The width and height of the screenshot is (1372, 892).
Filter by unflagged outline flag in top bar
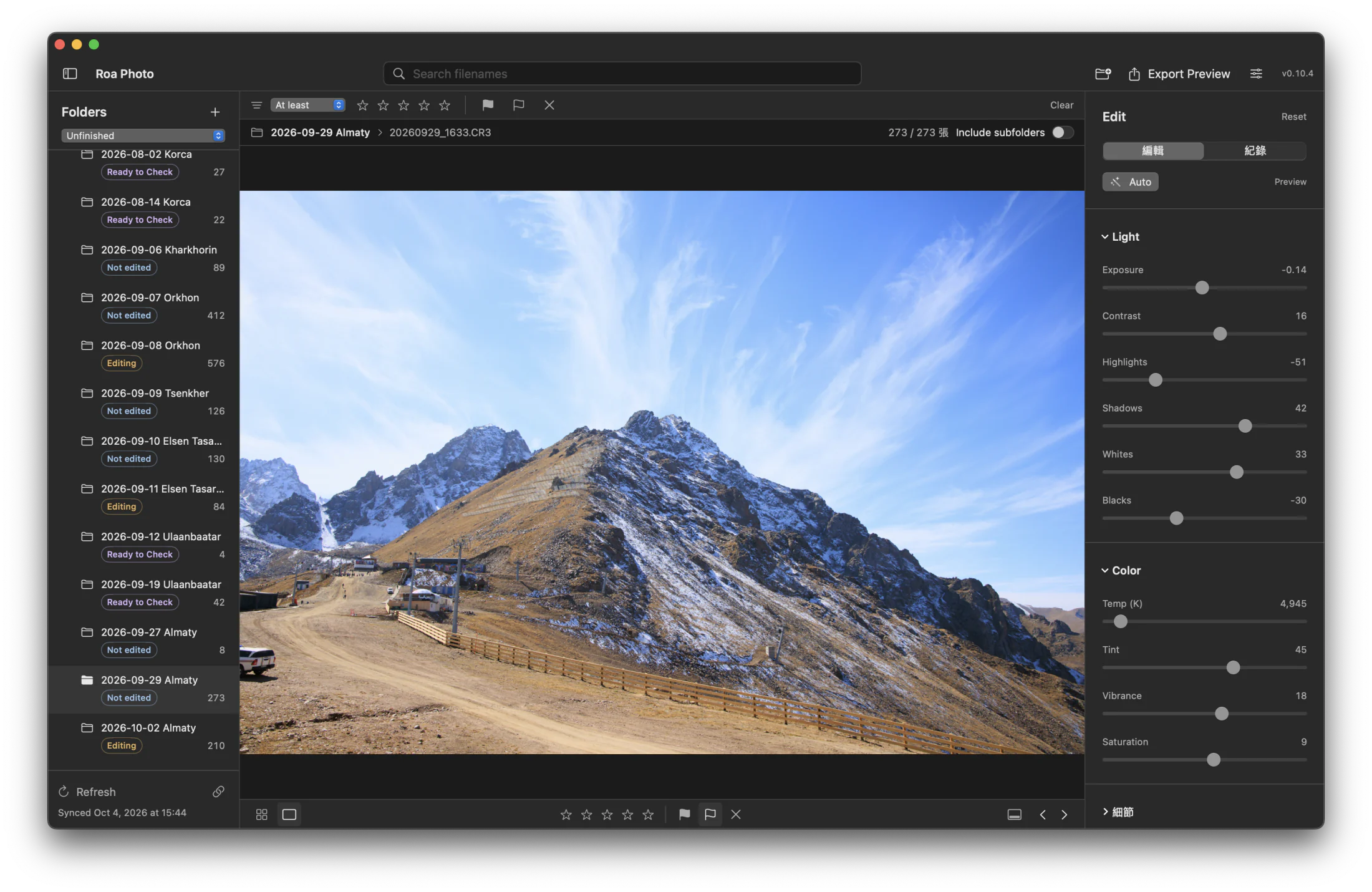[518, 105]
